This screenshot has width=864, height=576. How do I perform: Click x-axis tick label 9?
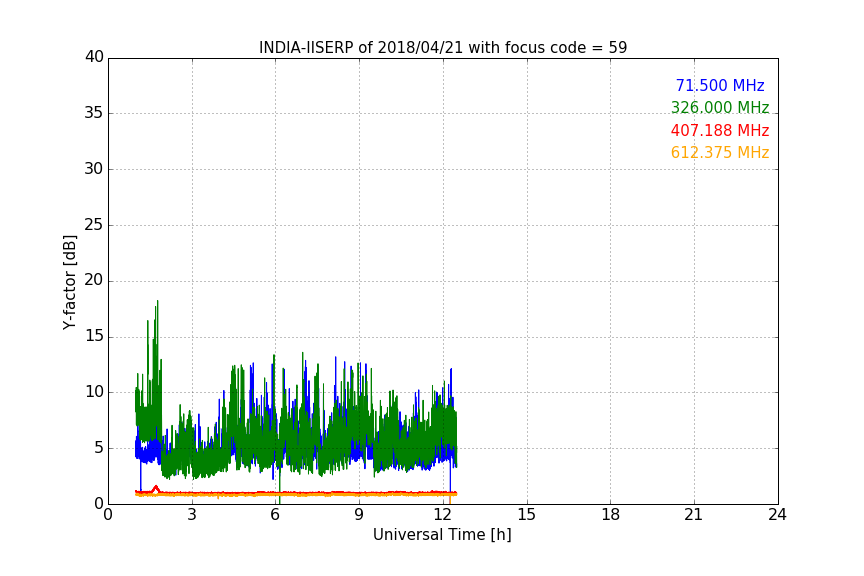click(359, 515)
